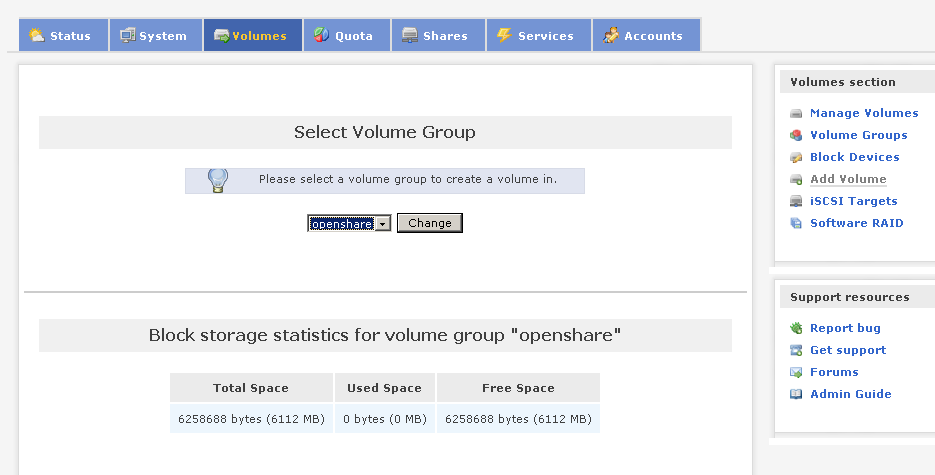Click the Free Space column header
Viewport: 935px width, 475px height.
[518, 388]
